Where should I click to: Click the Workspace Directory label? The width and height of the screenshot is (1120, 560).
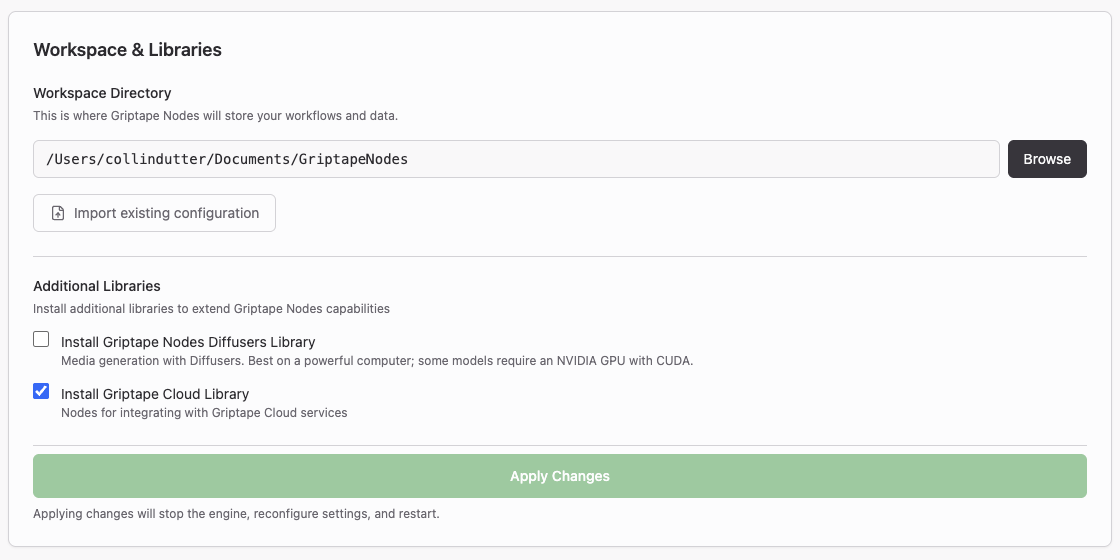click(102, 93)
